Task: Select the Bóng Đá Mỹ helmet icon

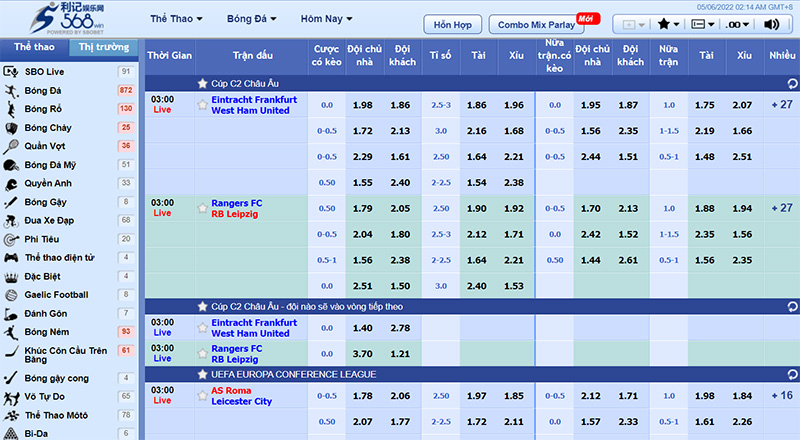Action: tap(11, 165)
